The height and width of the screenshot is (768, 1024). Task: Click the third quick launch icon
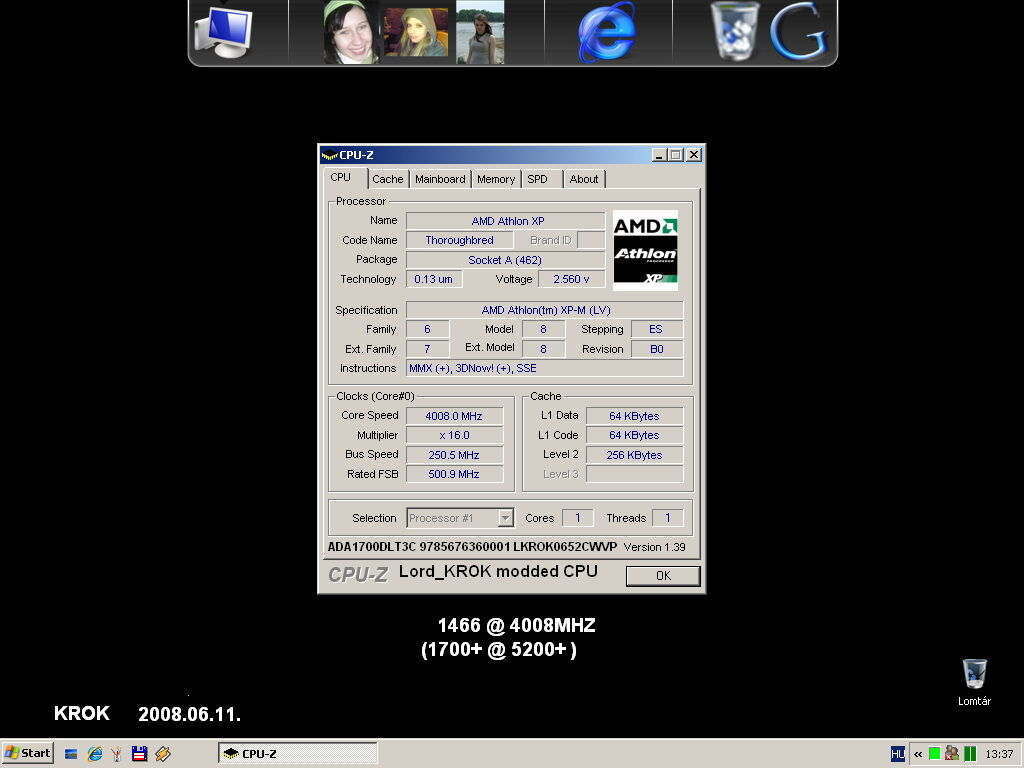(x=117, y=754)
